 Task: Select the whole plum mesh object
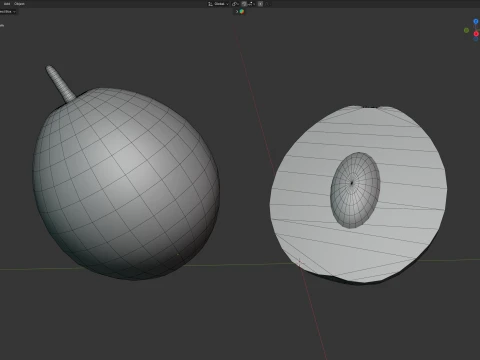coord(127,183)
